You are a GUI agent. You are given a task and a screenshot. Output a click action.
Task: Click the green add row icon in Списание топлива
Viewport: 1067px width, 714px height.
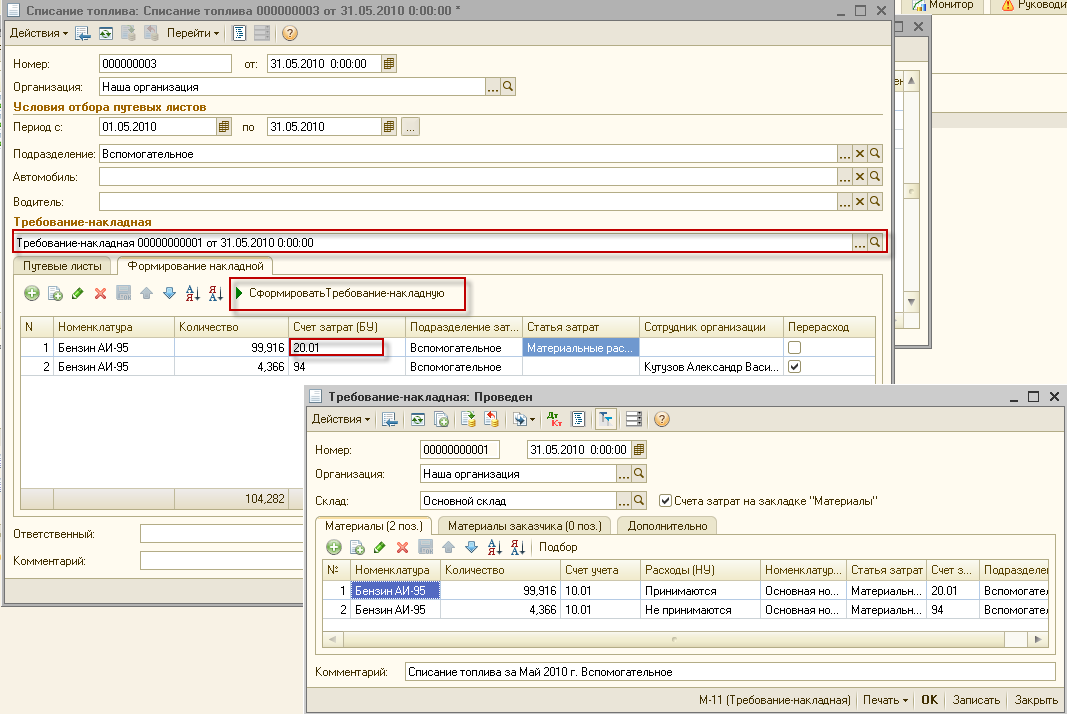(x=32, y=293)
